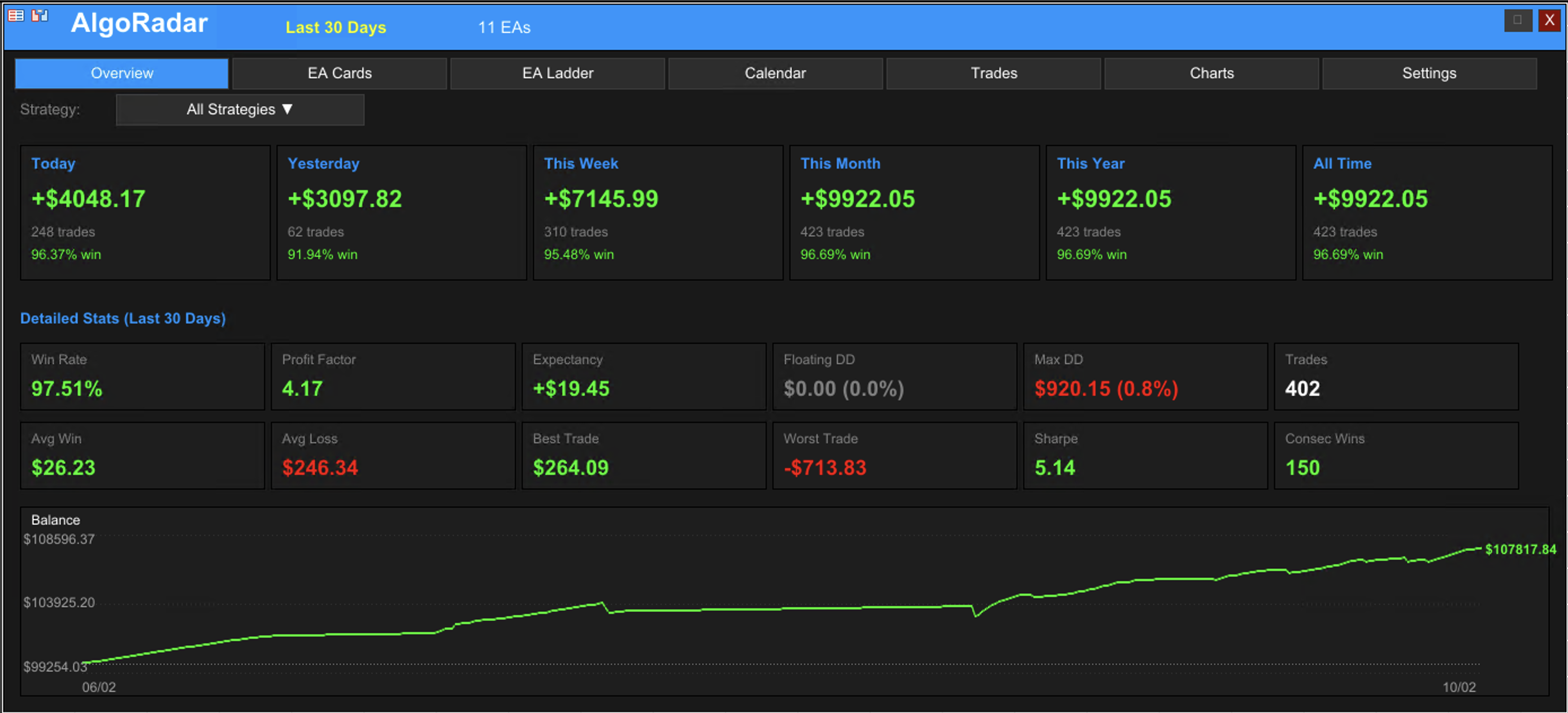
Task: Go to the Calendar tab
Action: point(775,74)
